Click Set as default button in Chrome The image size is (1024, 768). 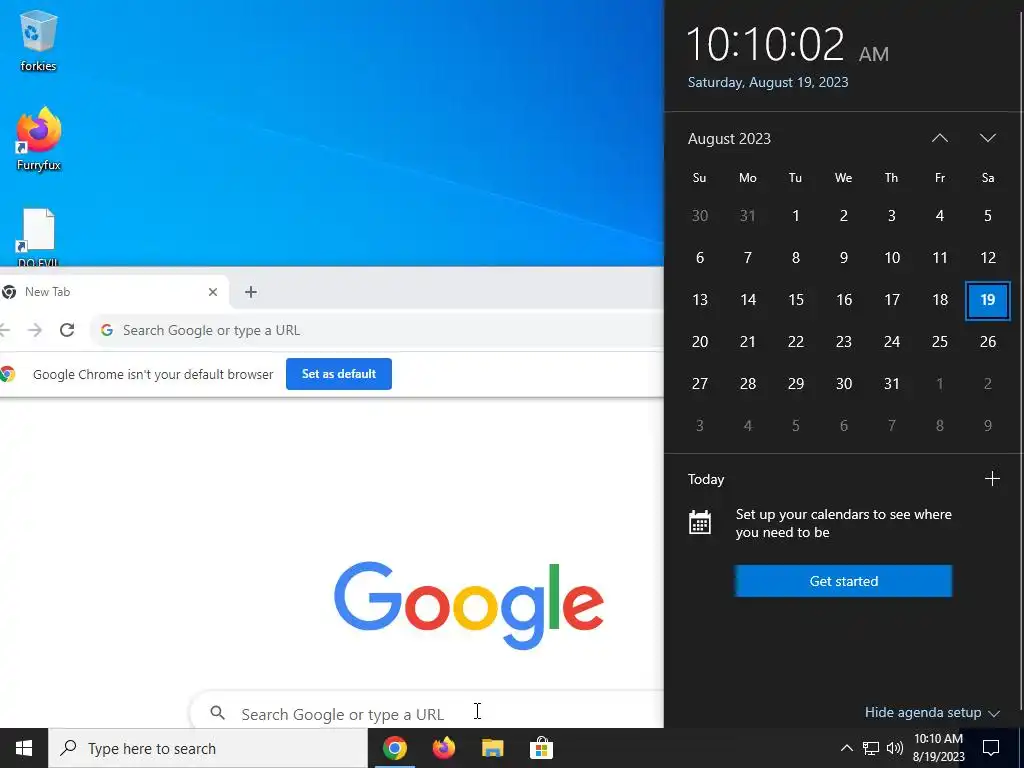[x=339, y=374]
